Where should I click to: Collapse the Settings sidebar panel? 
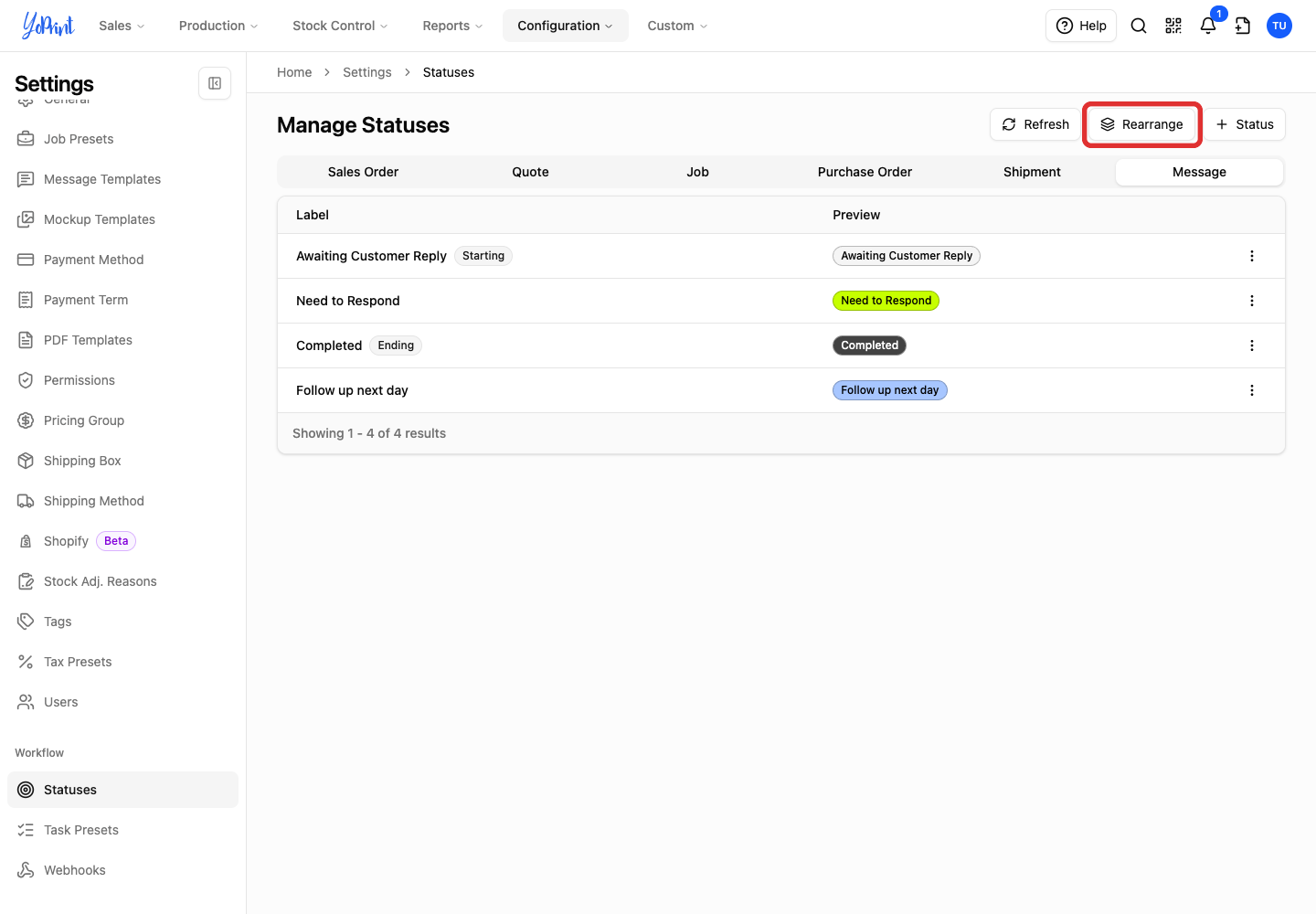215,83
